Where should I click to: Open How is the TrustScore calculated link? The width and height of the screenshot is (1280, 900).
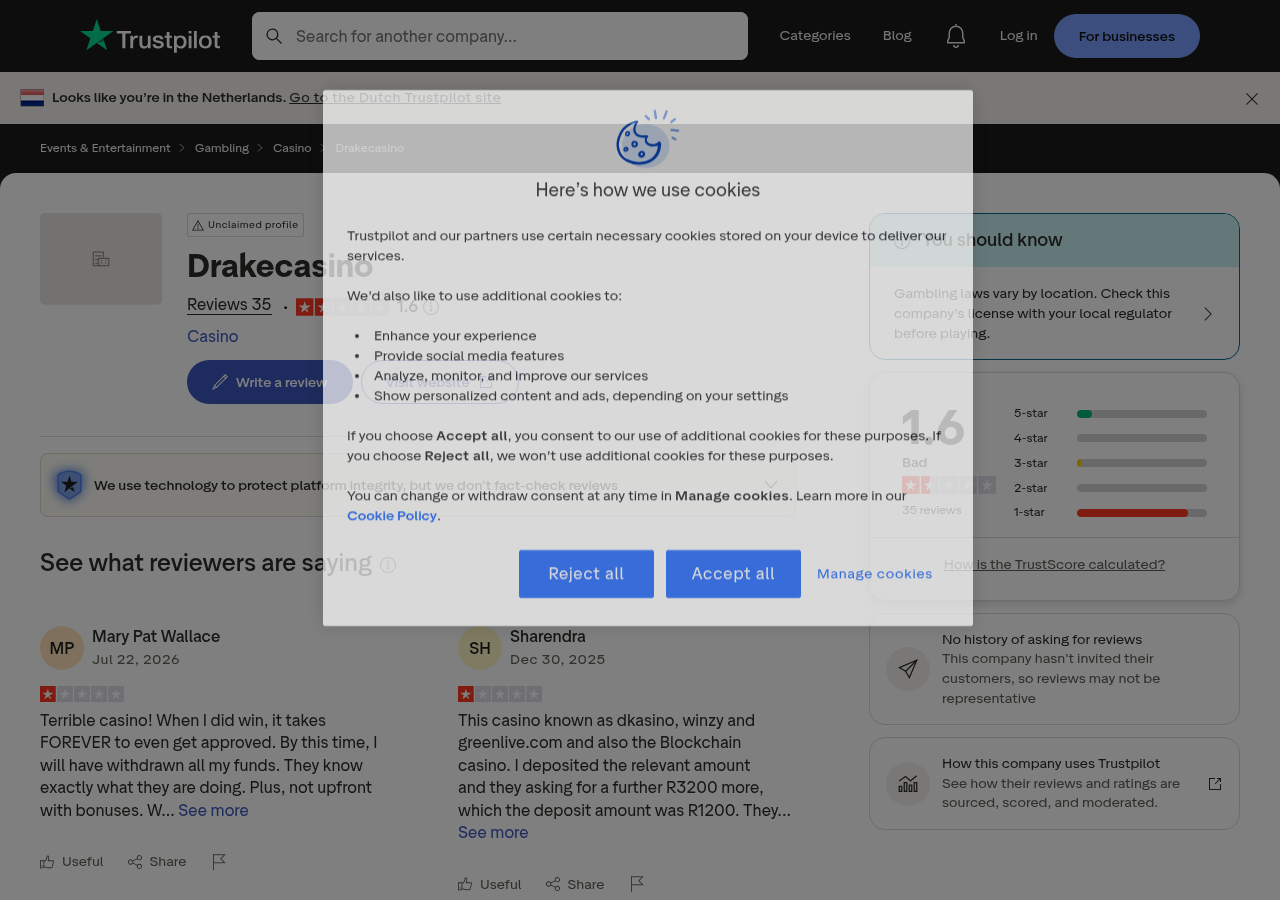1054,564
